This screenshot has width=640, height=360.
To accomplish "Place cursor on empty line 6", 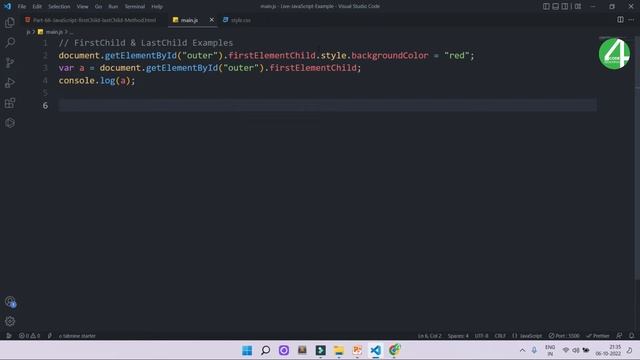I will coord(327,105).
